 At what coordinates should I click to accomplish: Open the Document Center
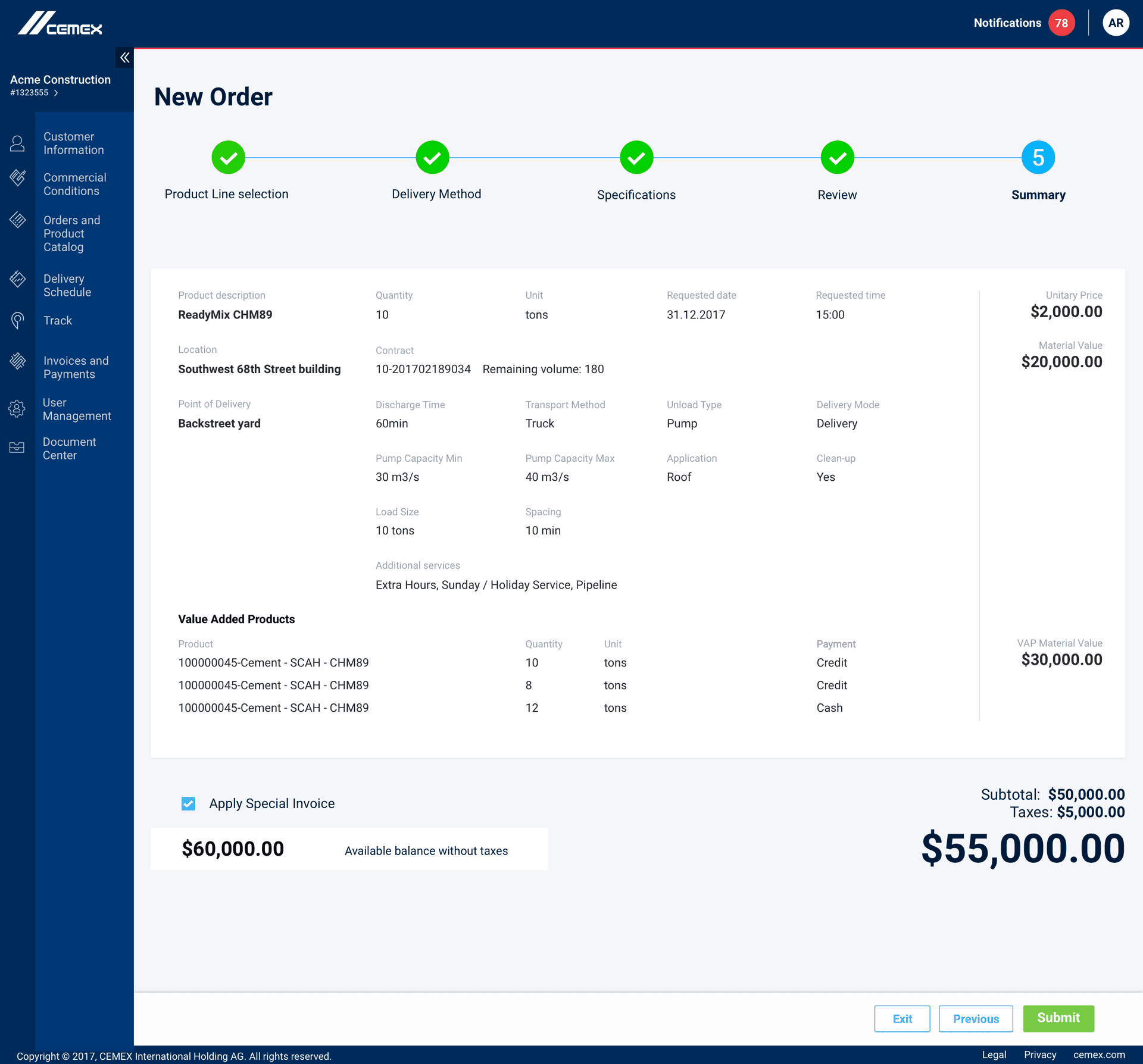(x=69, y=448)
